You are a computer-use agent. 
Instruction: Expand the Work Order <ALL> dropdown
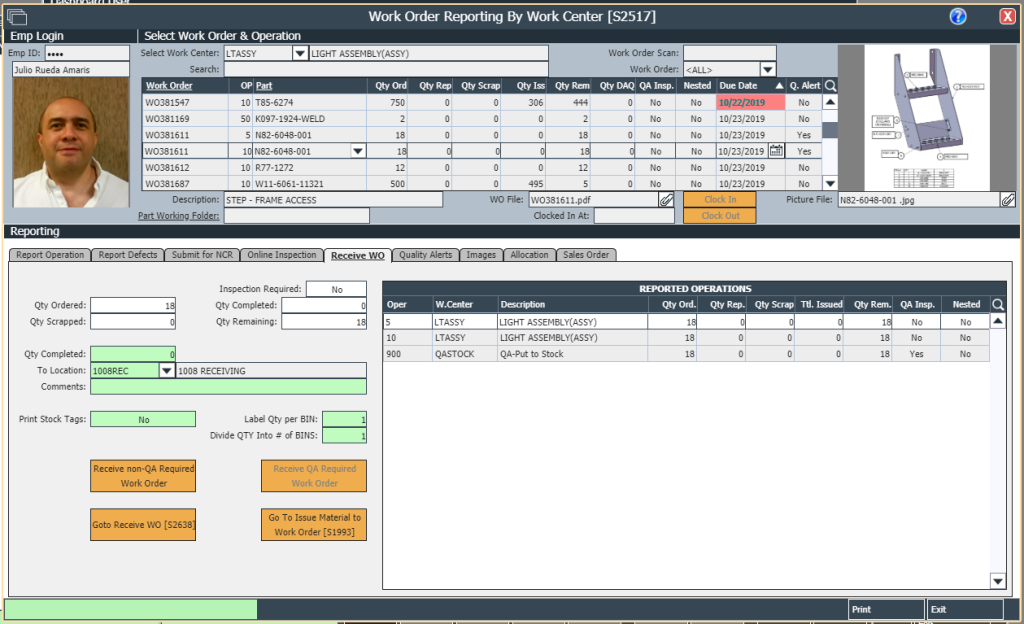(767, 68)
